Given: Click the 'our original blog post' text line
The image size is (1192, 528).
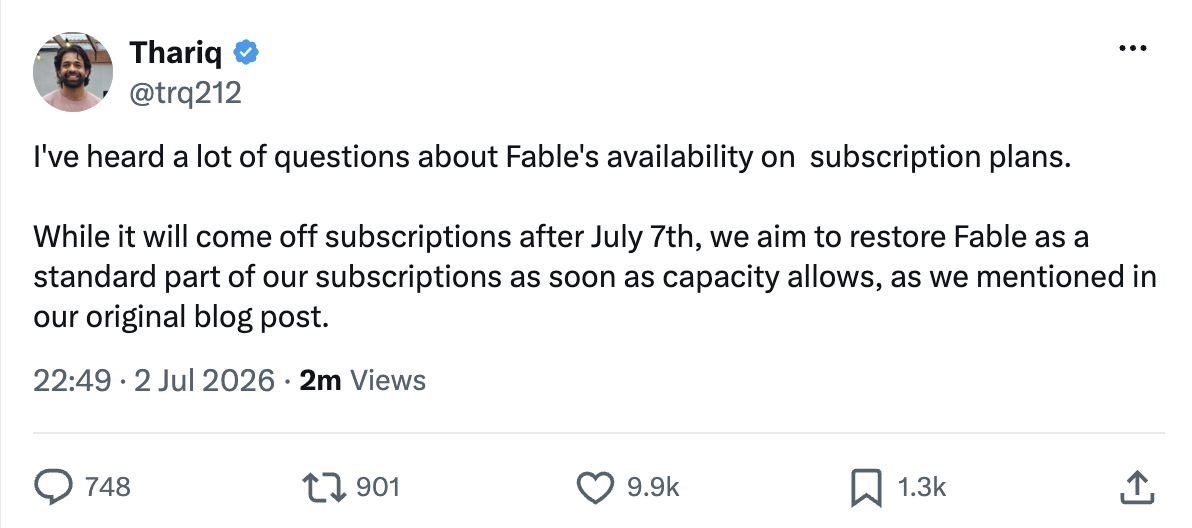Looking at the screenshot, I should point(181,316).
